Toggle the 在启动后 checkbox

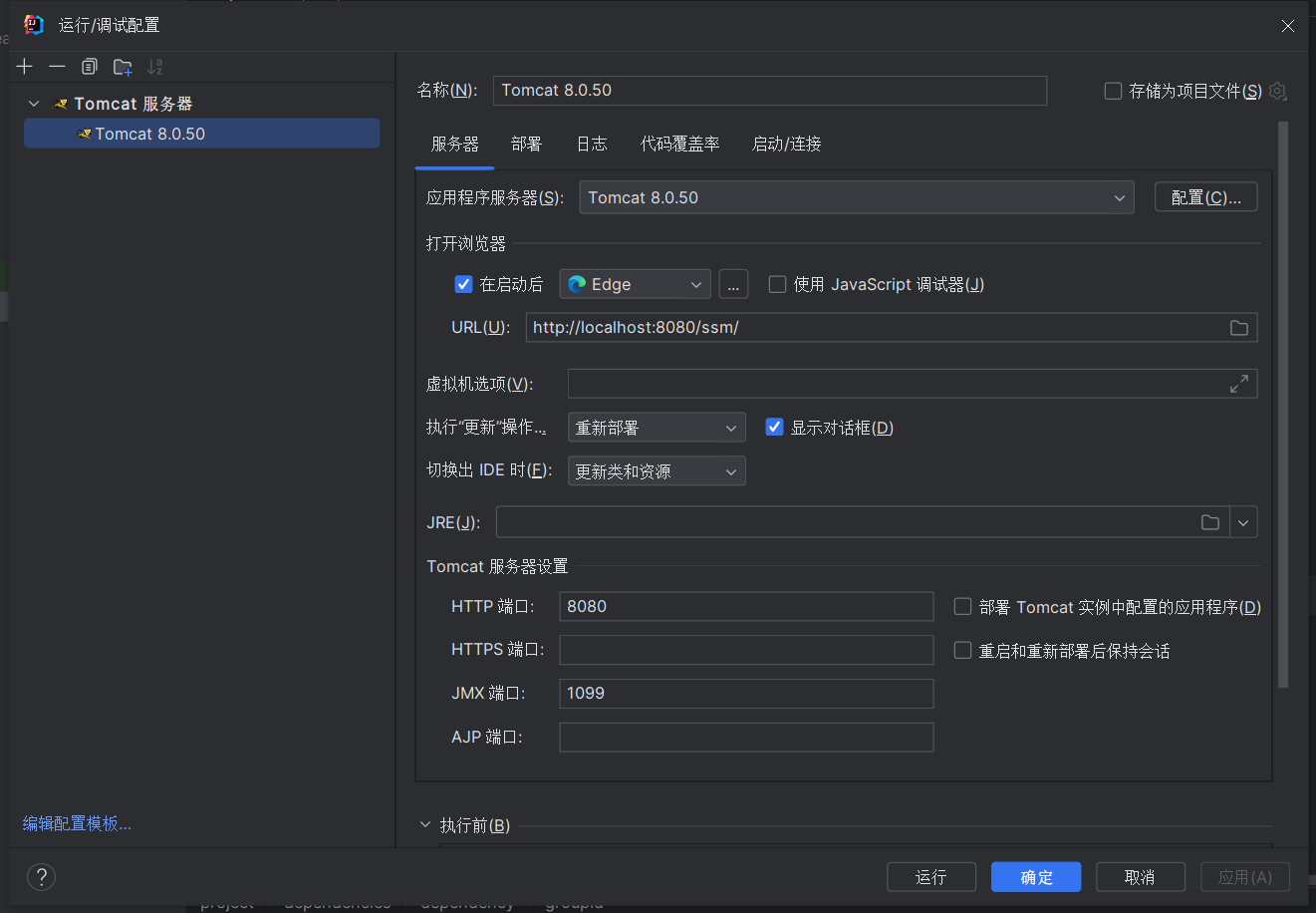pos(463,284)
